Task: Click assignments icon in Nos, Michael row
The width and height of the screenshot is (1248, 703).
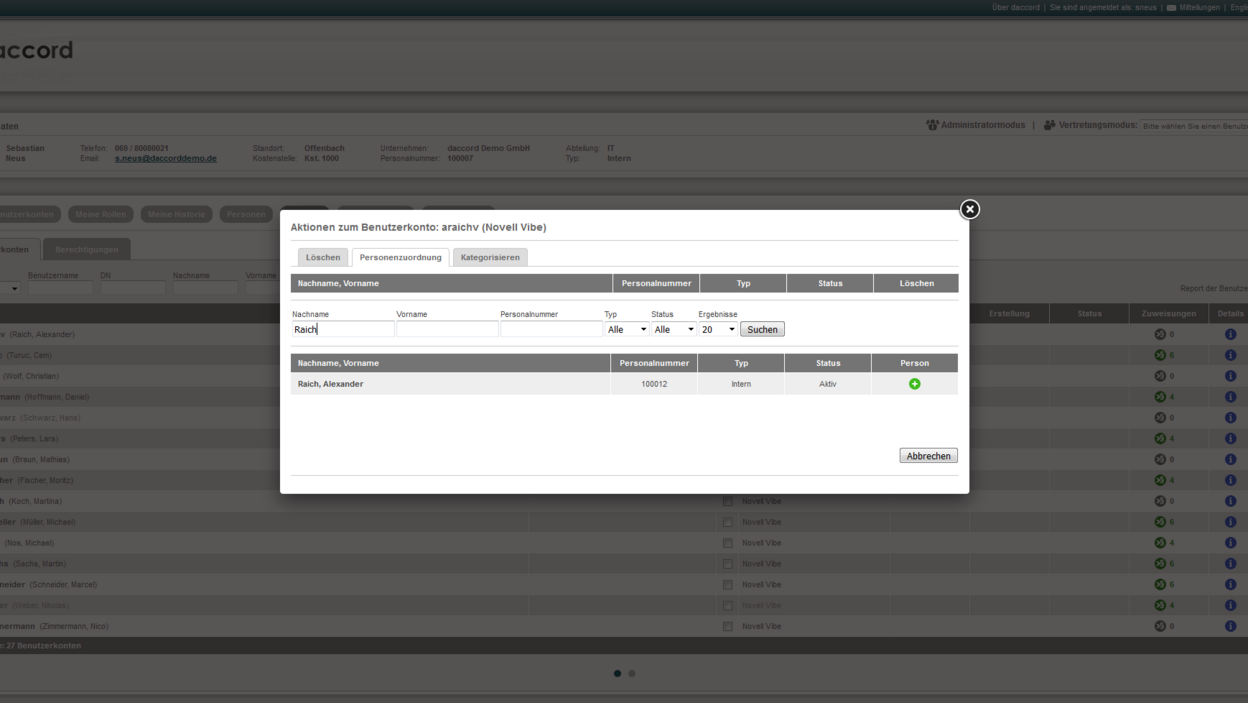Action: point(1160,543)
